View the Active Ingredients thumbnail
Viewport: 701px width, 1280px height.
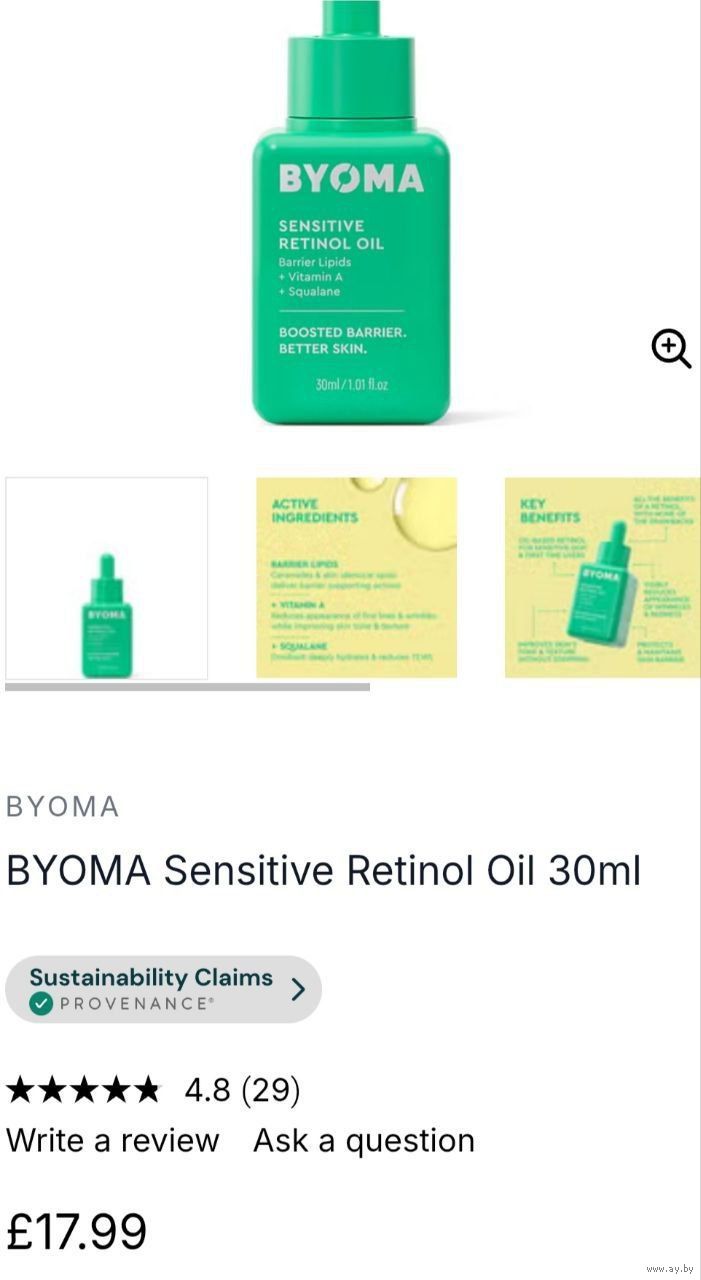point(357,578)
